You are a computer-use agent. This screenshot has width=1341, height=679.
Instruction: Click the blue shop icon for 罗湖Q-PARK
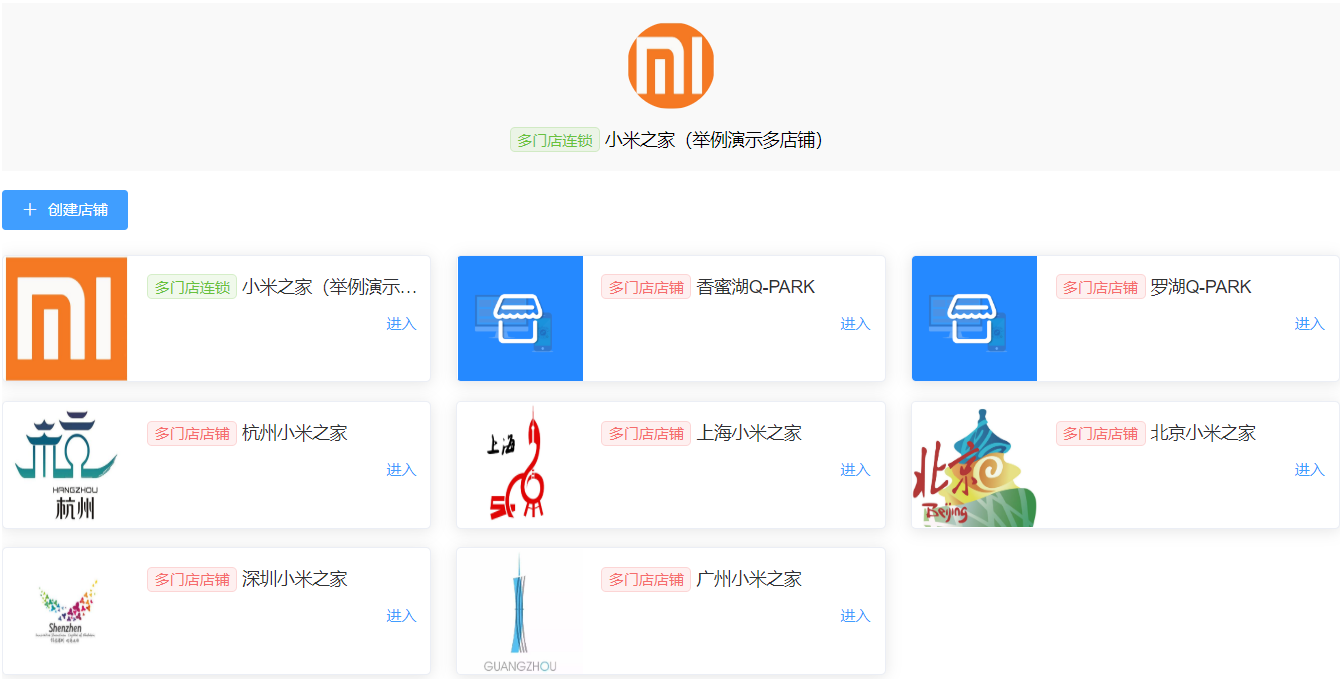click(974, 319)
